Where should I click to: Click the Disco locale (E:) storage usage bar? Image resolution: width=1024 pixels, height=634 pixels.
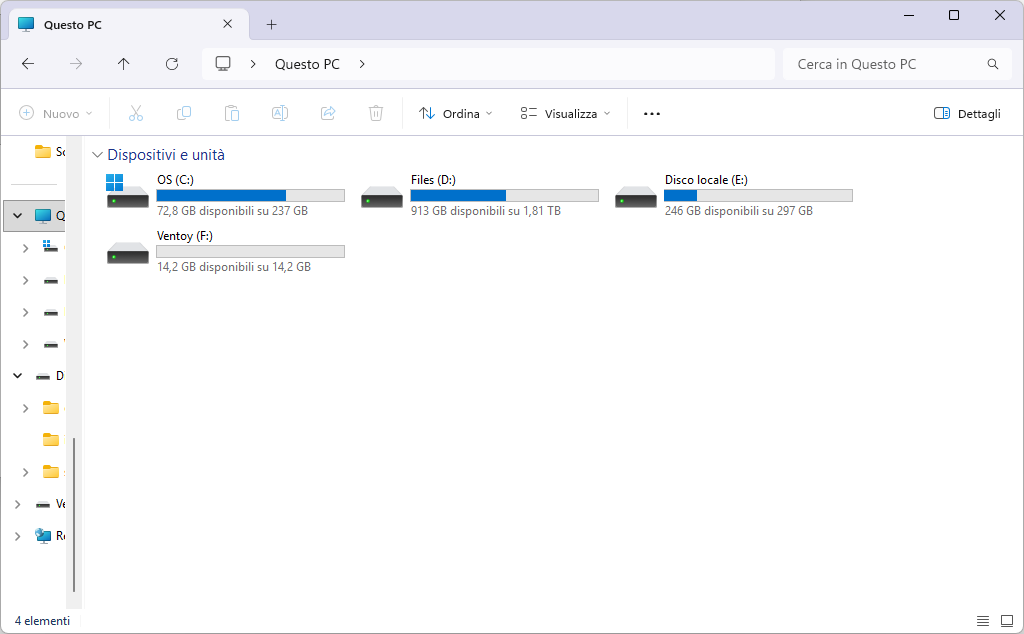758,195
